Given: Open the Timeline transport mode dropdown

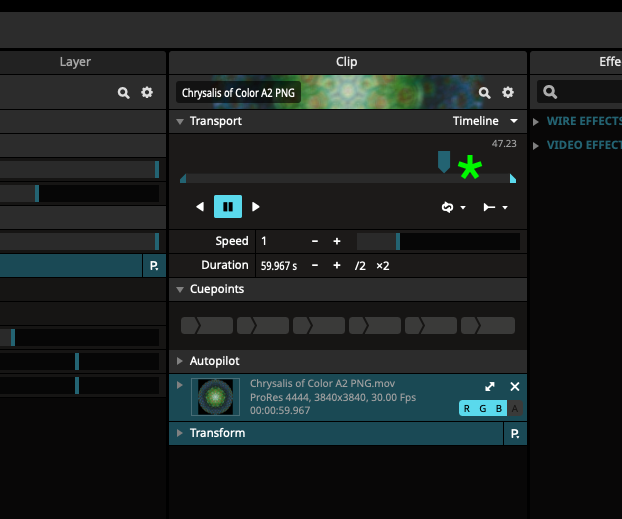Looking at the screenshot, I should pos(485,121).
